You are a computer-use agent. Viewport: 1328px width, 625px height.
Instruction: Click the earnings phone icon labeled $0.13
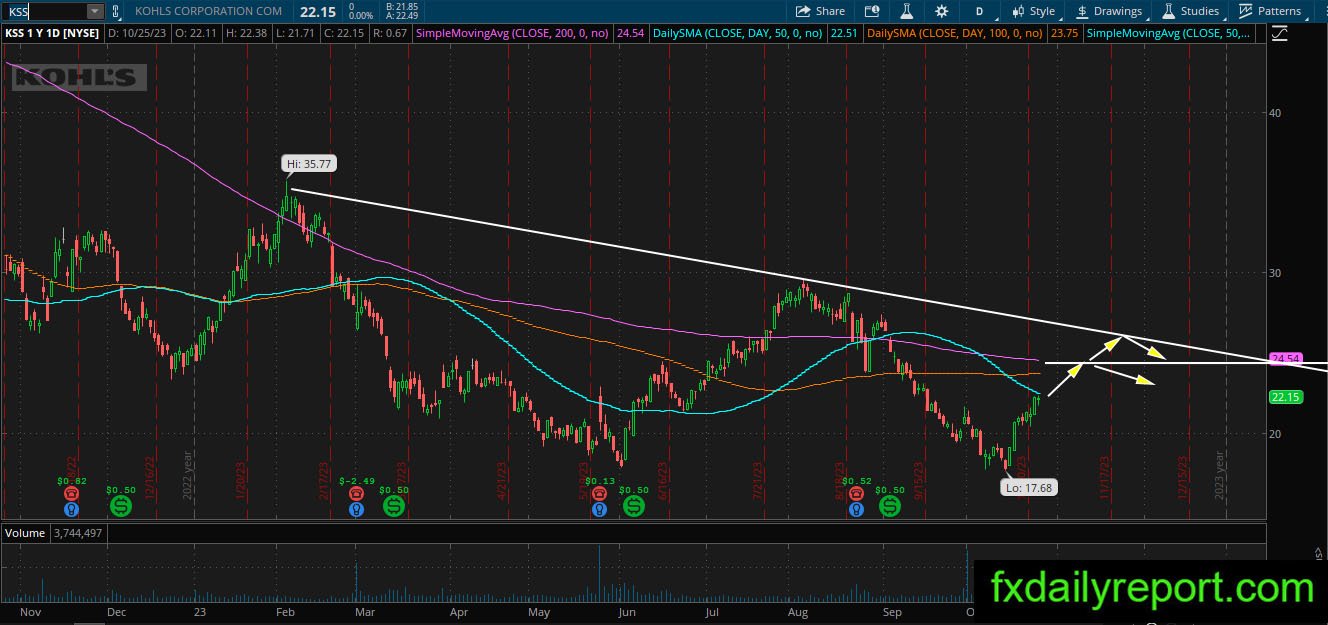(598, 494)
